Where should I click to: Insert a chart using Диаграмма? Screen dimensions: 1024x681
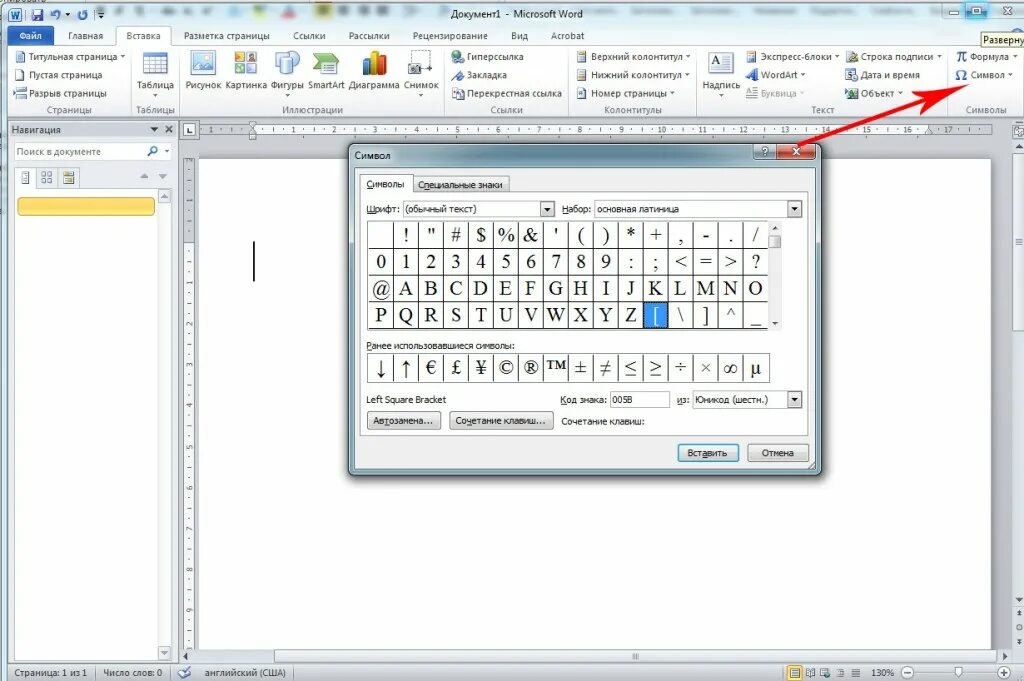coord(374,71)
